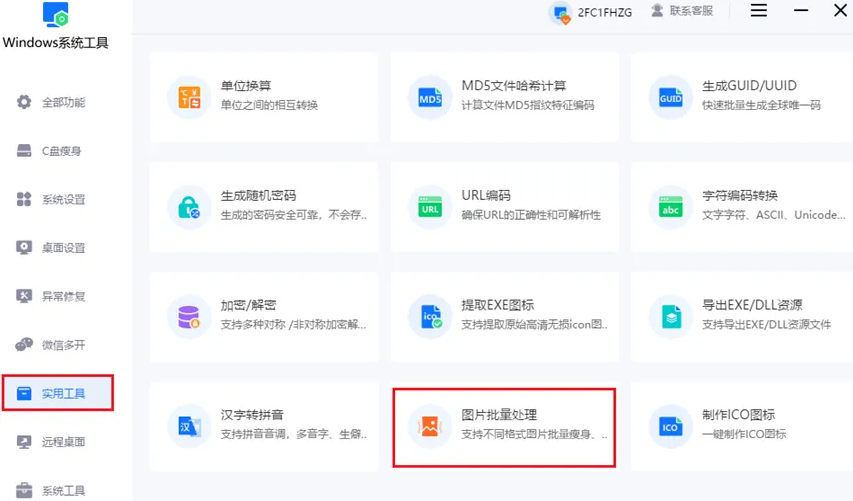Open 导出EXE/DLL资源 tool card

pos(742,317)
